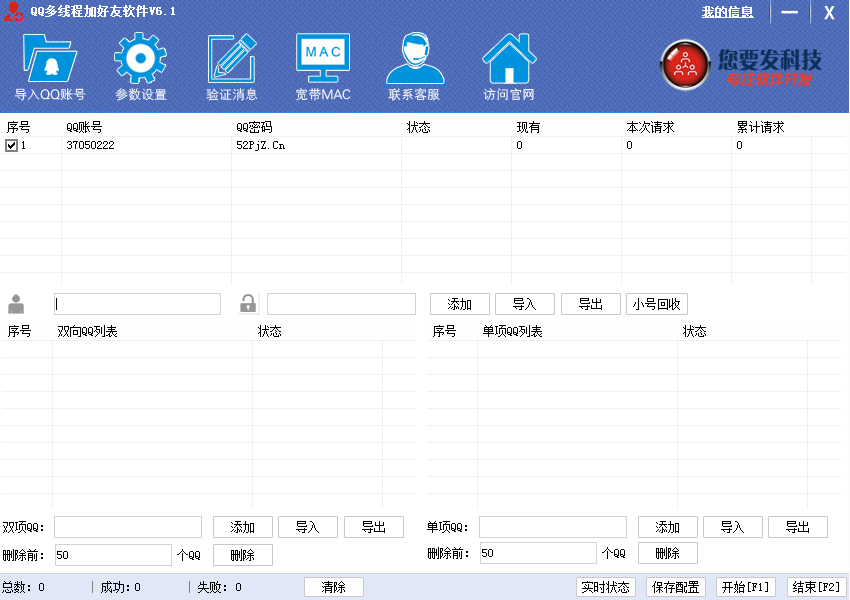Open the 参数设置 gear icon
The height and width of the screenshot is (600, 850).
(x=140, y=60)
